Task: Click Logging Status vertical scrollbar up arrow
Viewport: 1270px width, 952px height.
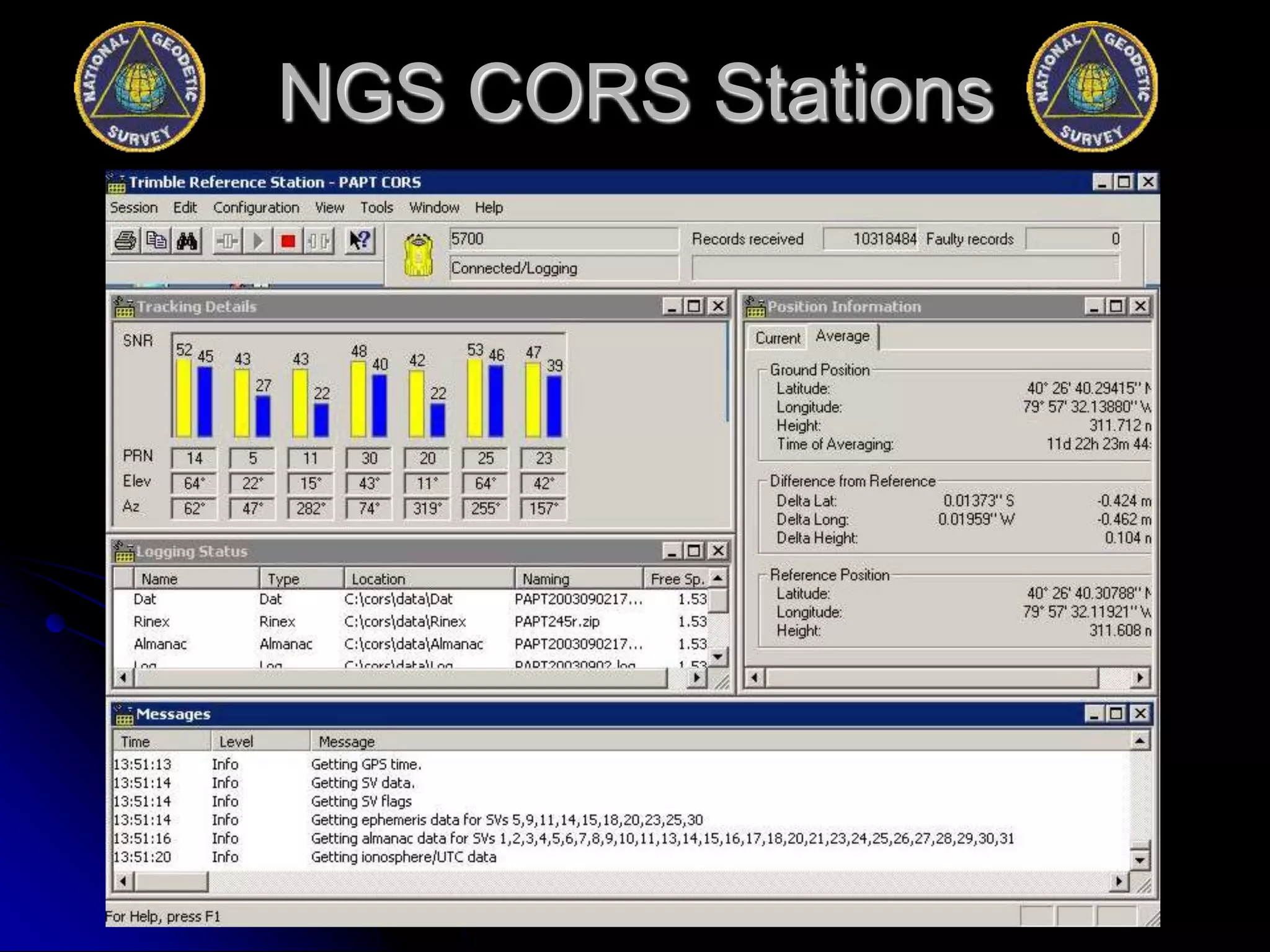Action: tap(717, 578)
